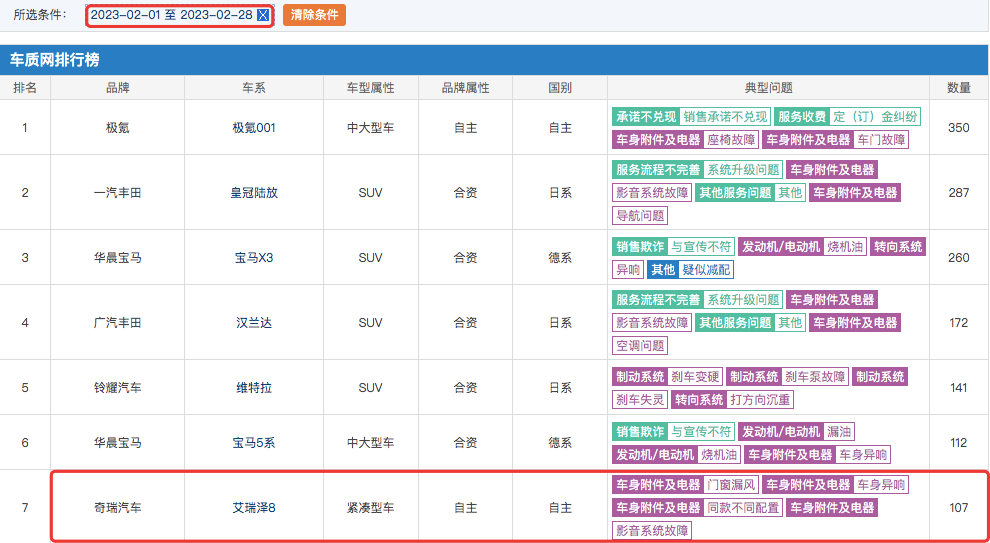Click 华晨宝马 in the 宝马5系 row

click(117, 443)
